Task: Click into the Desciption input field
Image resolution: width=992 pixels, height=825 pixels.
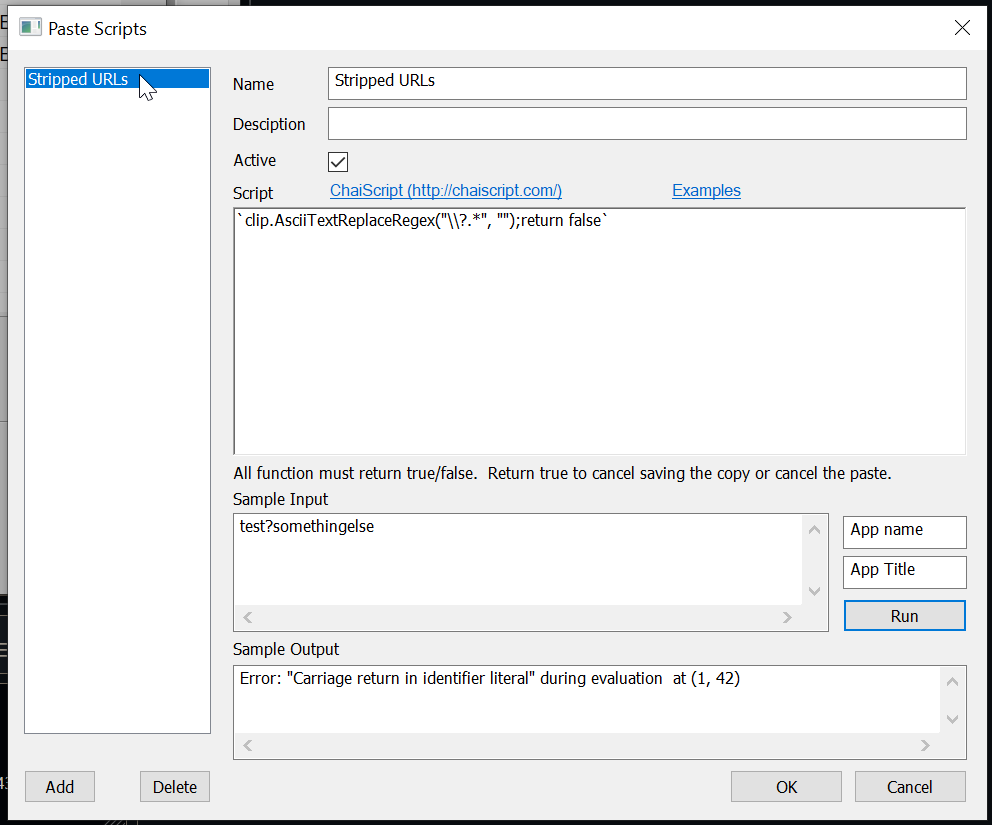Action: [x=647, y=123]
